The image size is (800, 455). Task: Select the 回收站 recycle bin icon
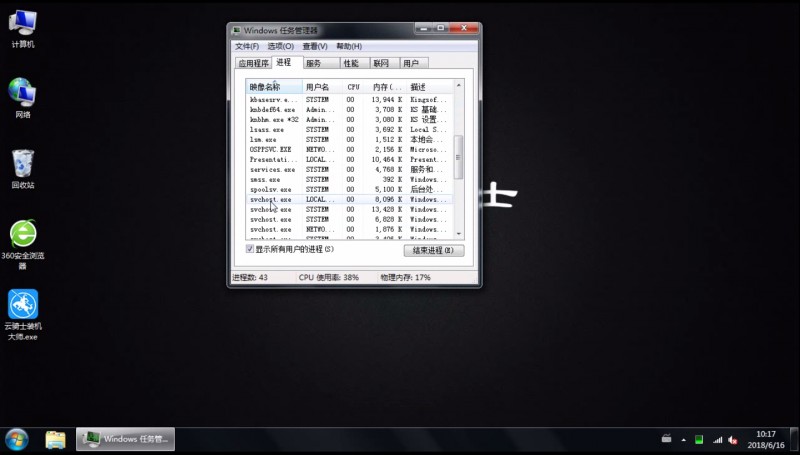click(x=23, y=169)
